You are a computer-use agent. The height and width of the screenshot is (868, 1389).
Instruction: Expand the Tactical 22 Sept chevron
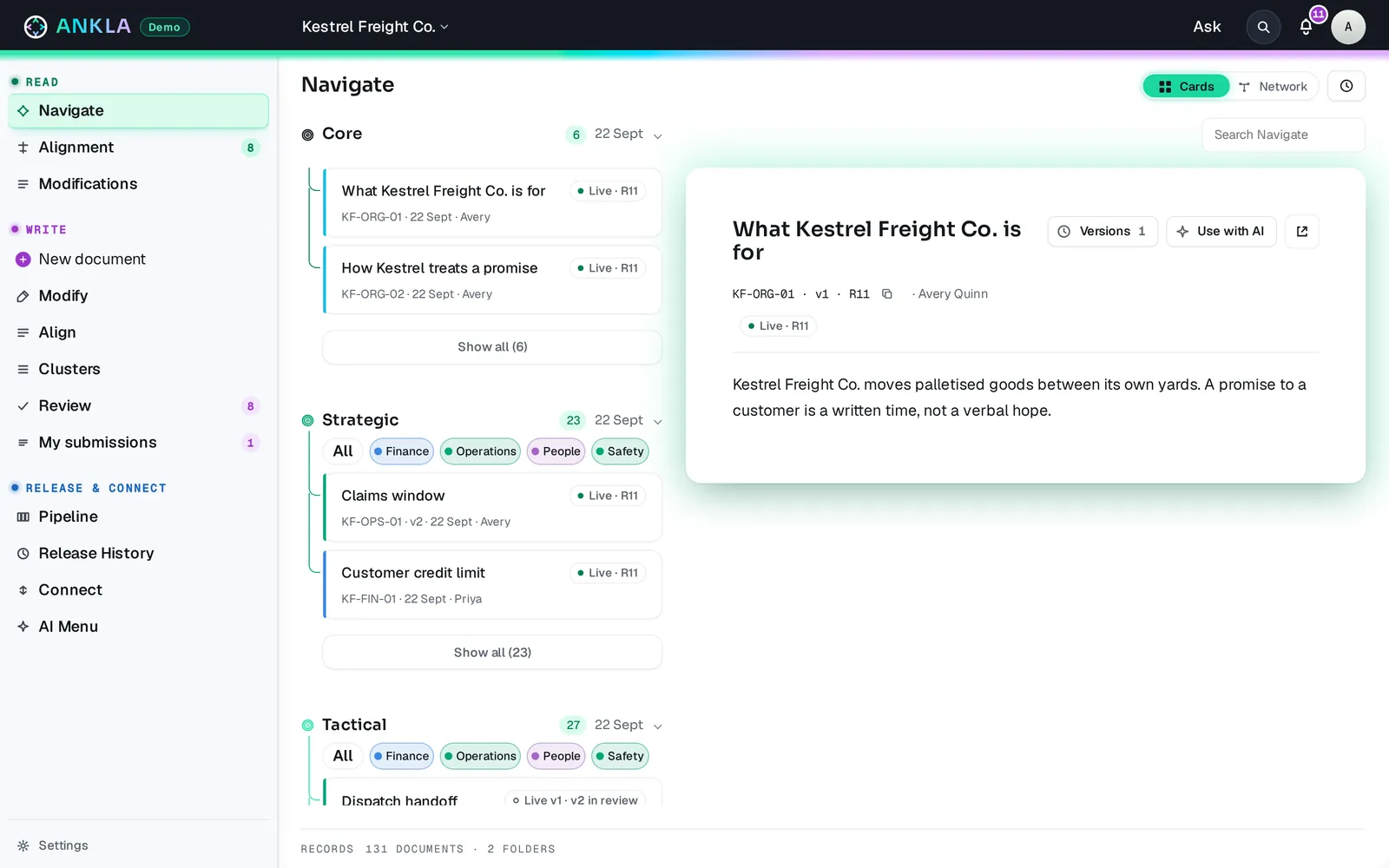pyautogui.click(x=657, y=726)
